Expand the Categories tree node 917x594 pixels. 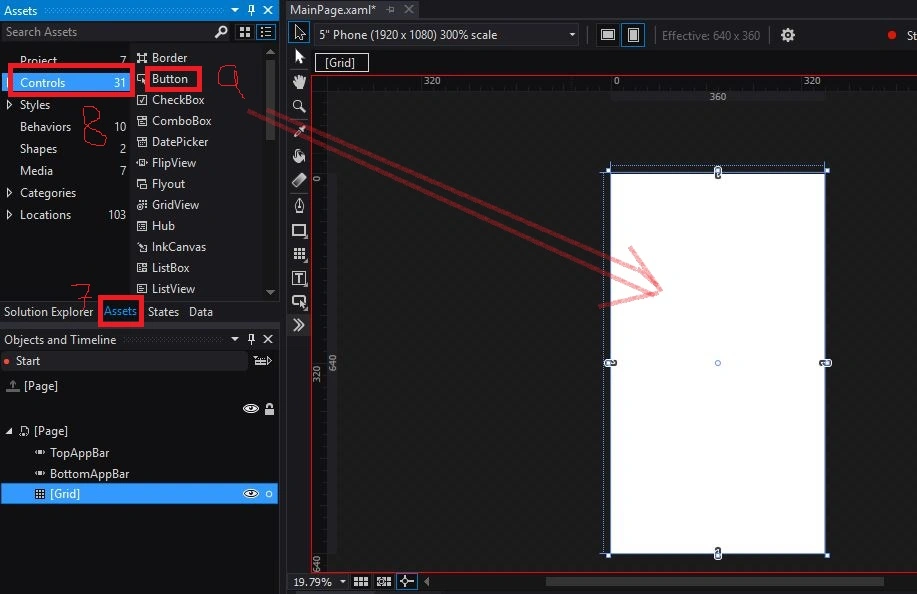coord(9,192)
